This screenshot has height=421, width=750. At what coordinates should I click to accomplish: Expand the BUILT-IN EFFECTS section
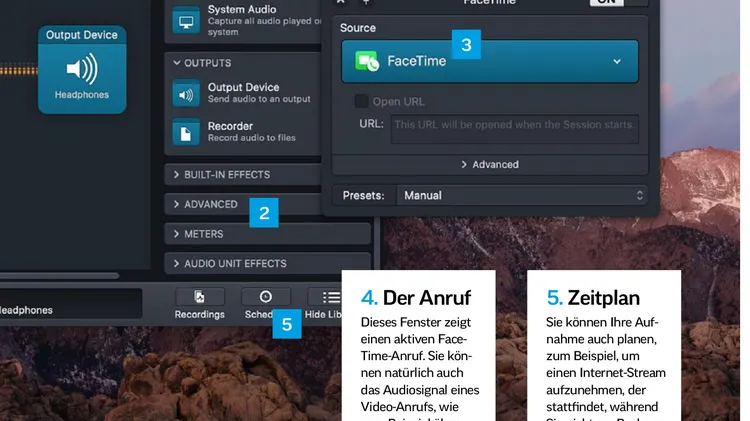tap(243, 175)
